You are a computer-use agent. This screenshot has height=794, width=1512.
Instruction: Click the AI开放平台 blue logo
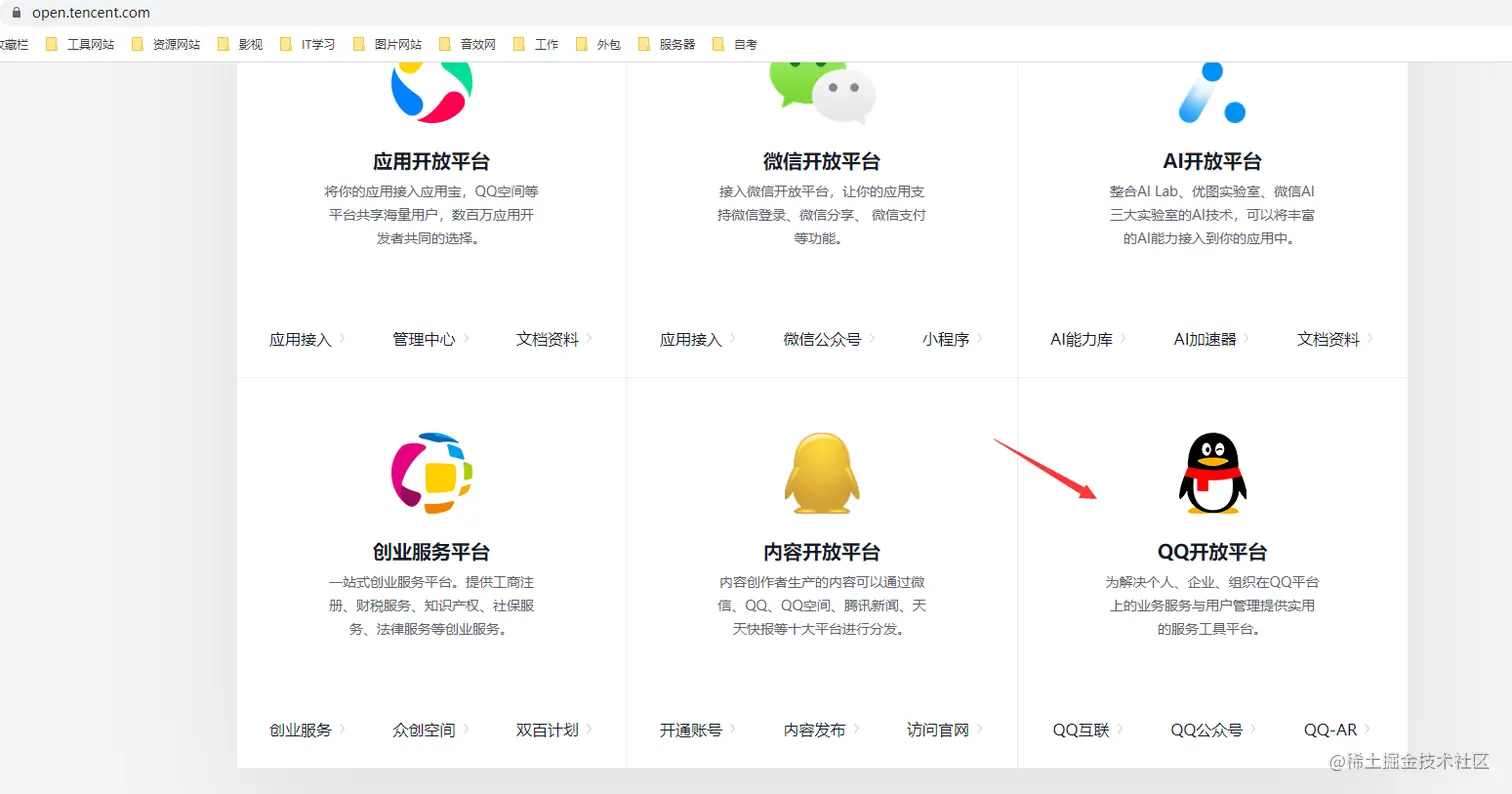[1212, 92]
